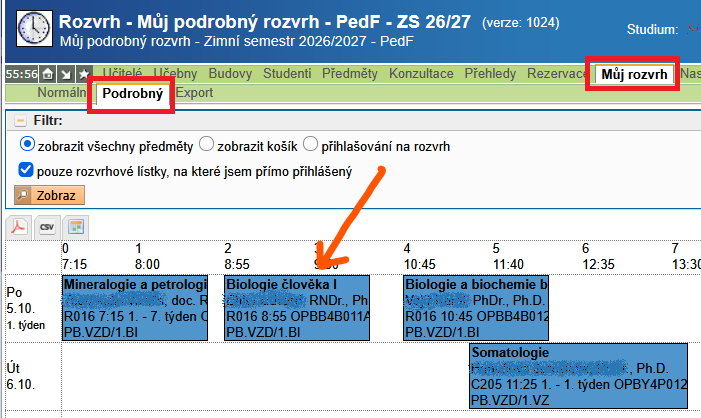Open the home icon in toolbar

(47, 74)
